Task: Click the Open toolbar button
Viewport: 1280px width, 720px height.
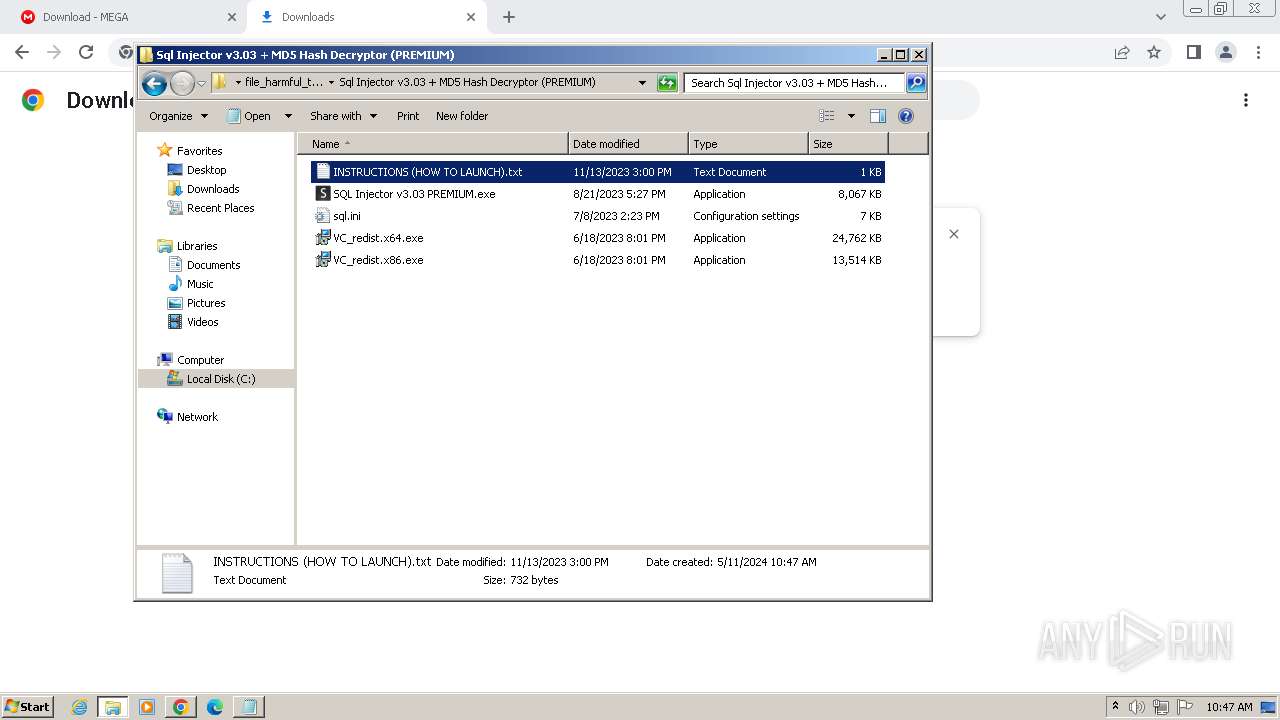Action: 249,116
